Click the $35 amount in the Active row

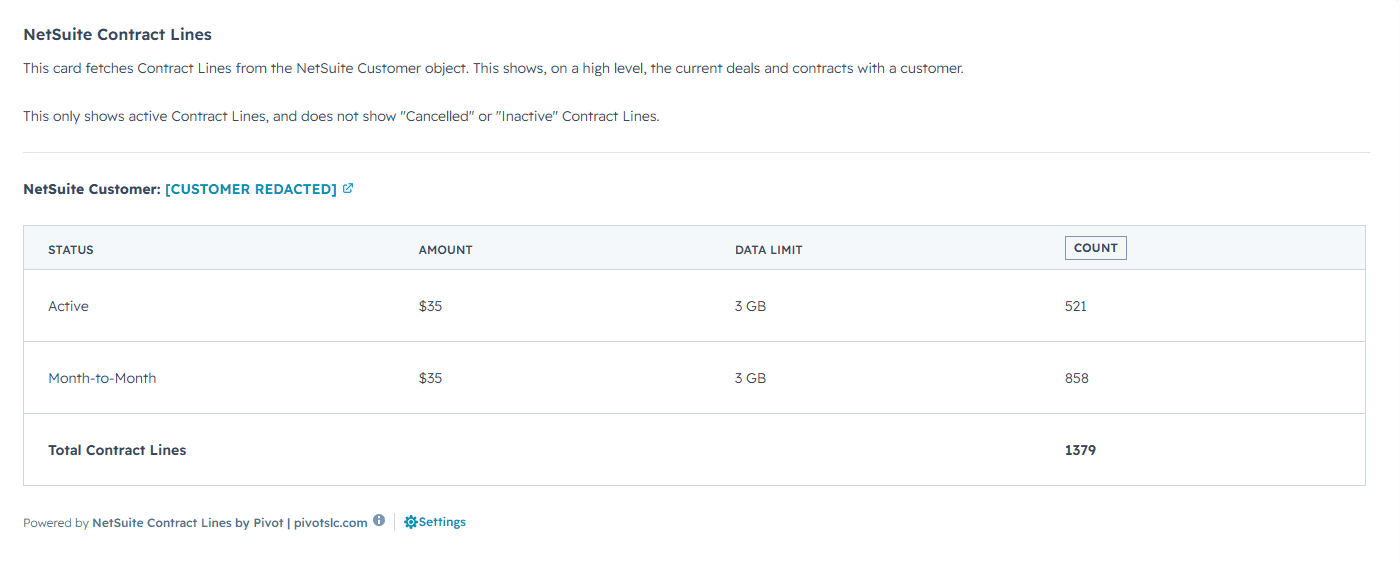[430, 306]
